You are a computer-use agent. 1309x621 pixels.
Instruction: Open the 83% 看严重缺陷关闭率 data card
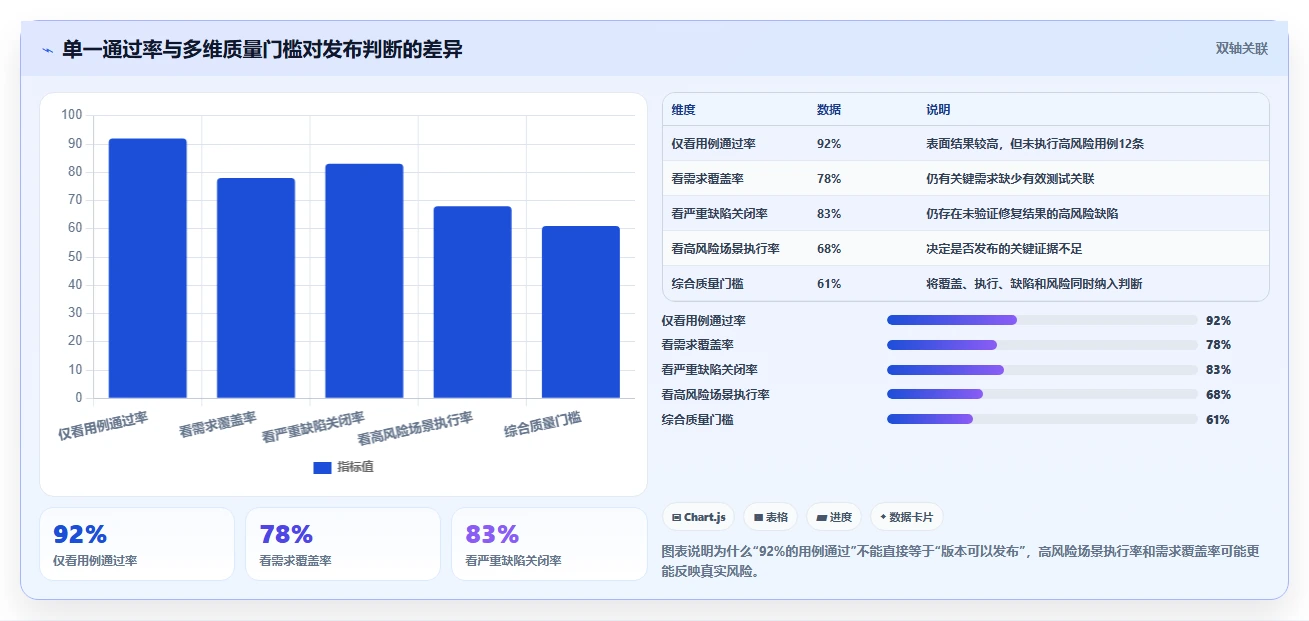pyautogui.click(x=549, y=544)
